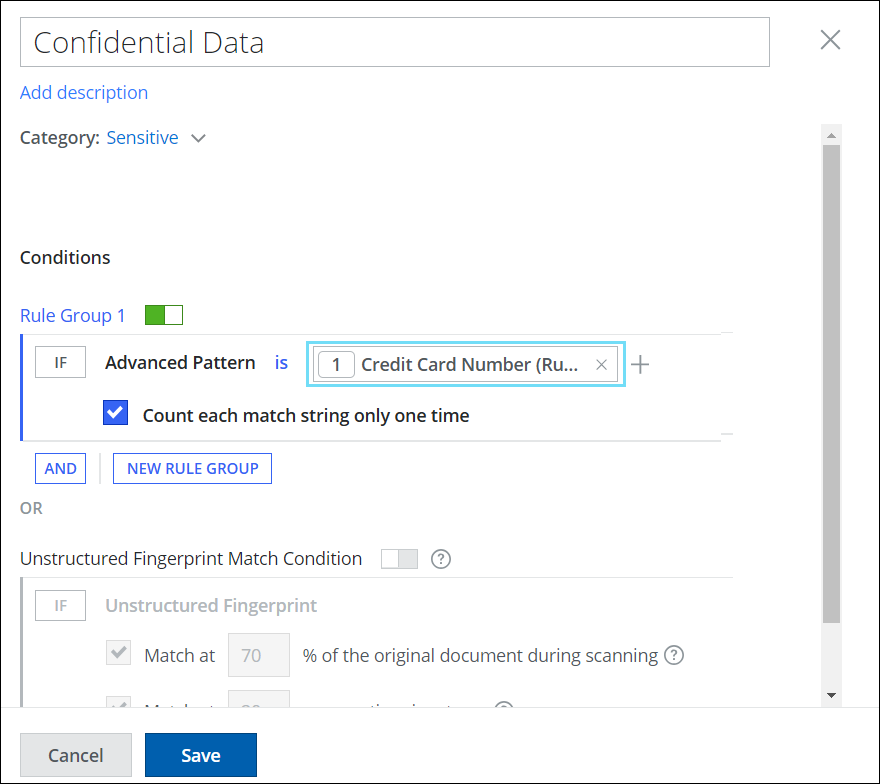
Task: Open the Sensitive category selector
Action: pyautogui.click(x=142, y=138)
